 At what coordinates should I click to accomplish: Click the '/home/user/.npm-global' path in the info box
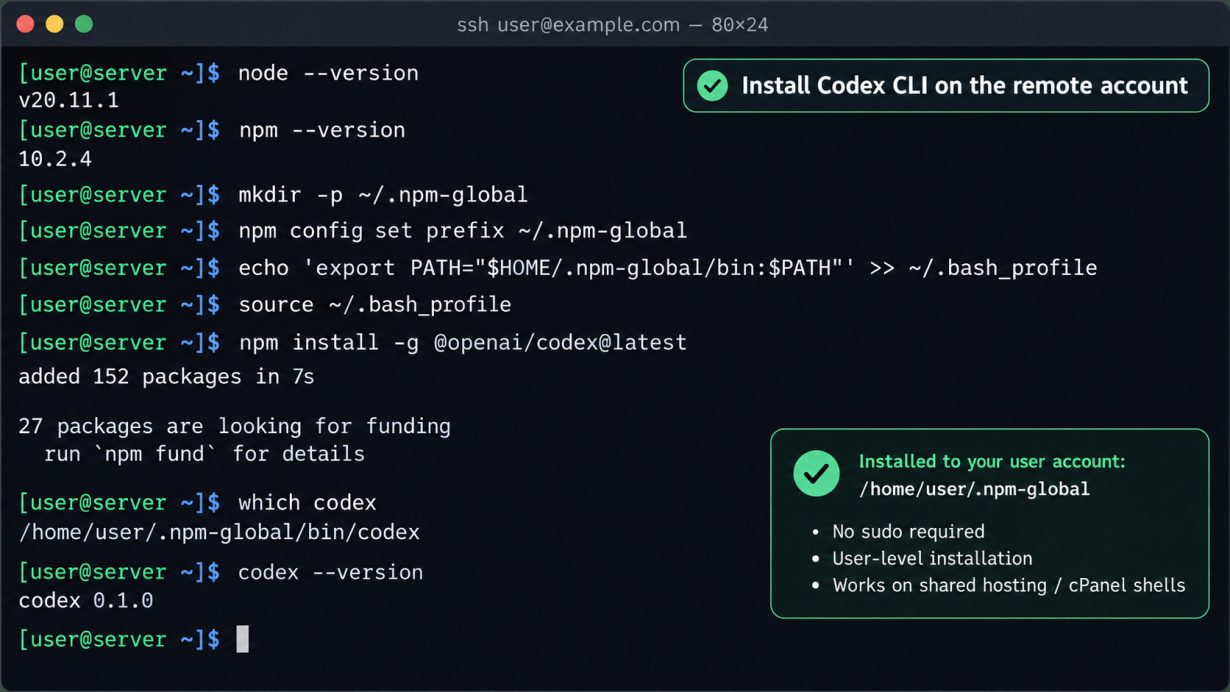pos(974,489)
